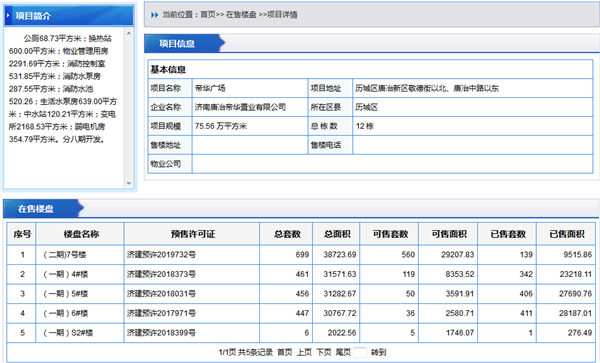Select 历城区 in the 所在区县 row

click(x=367, y=107)
